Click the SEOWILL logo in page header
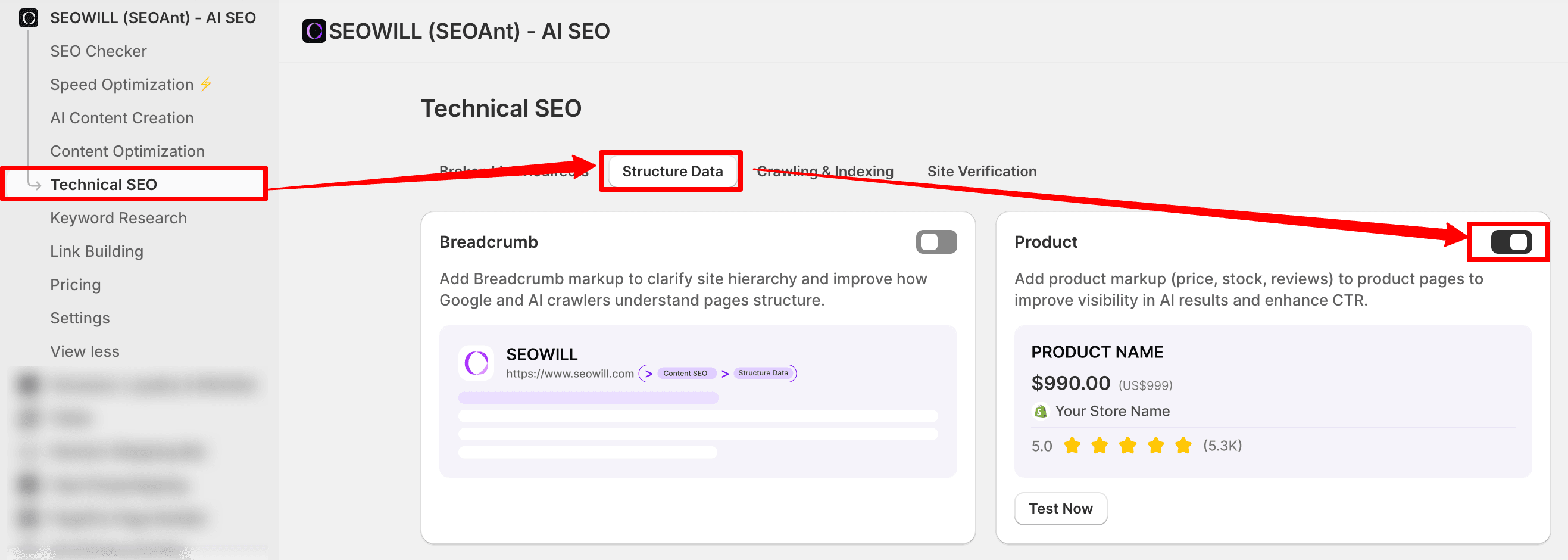1568x560 pixels. point(314,31)
